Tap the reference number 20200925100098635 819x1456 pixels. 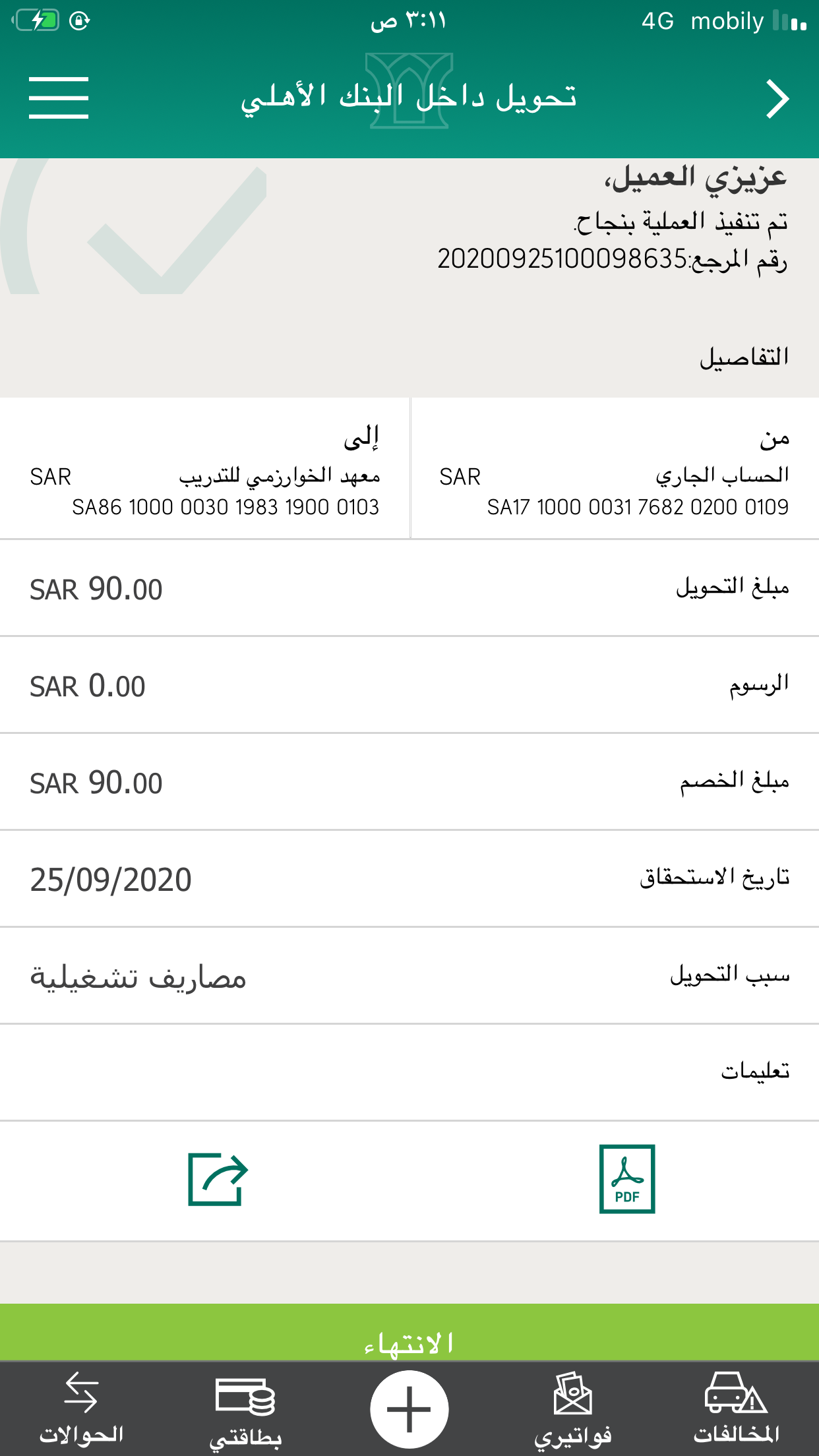click(562, 259)
